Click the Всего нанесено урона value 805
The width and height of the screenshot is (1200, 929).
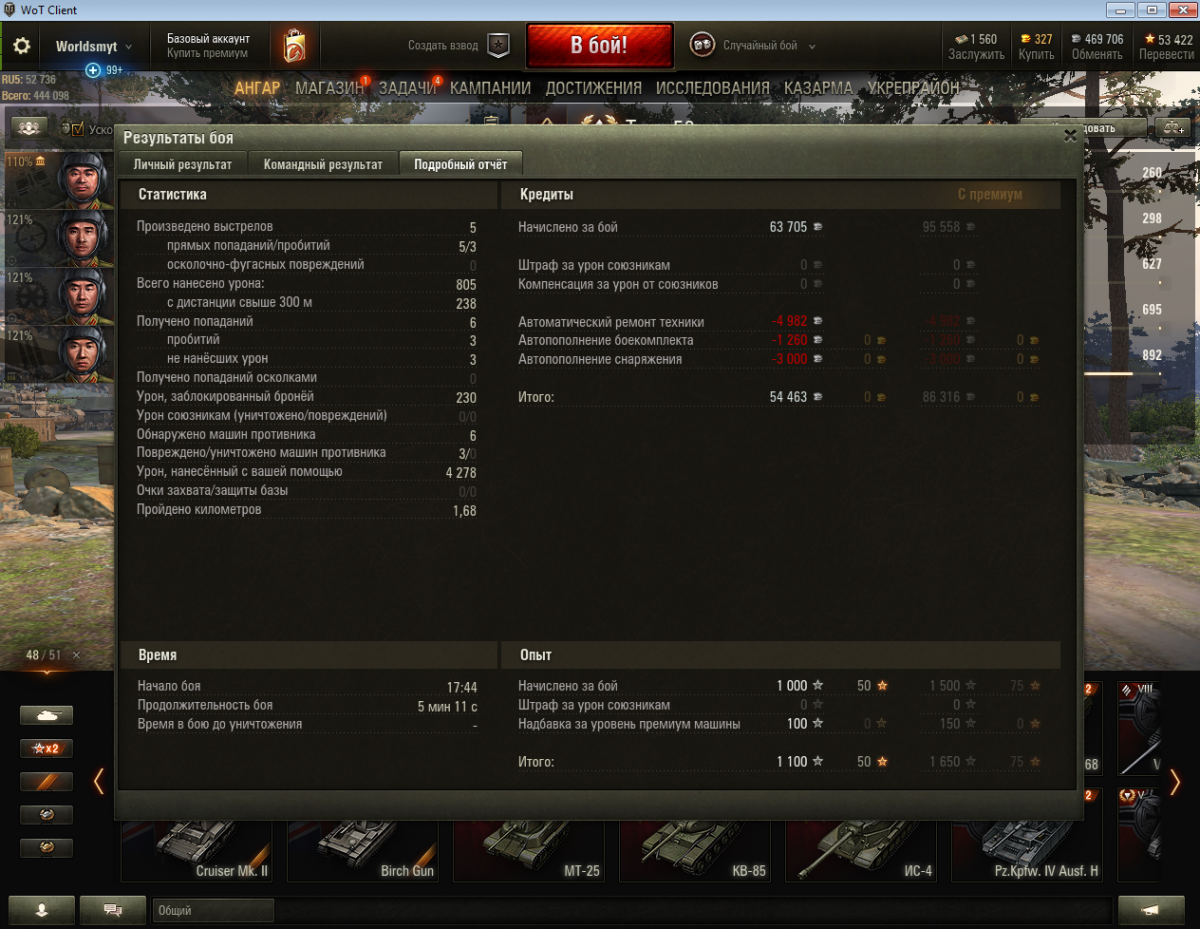click(x=466, y=284)
